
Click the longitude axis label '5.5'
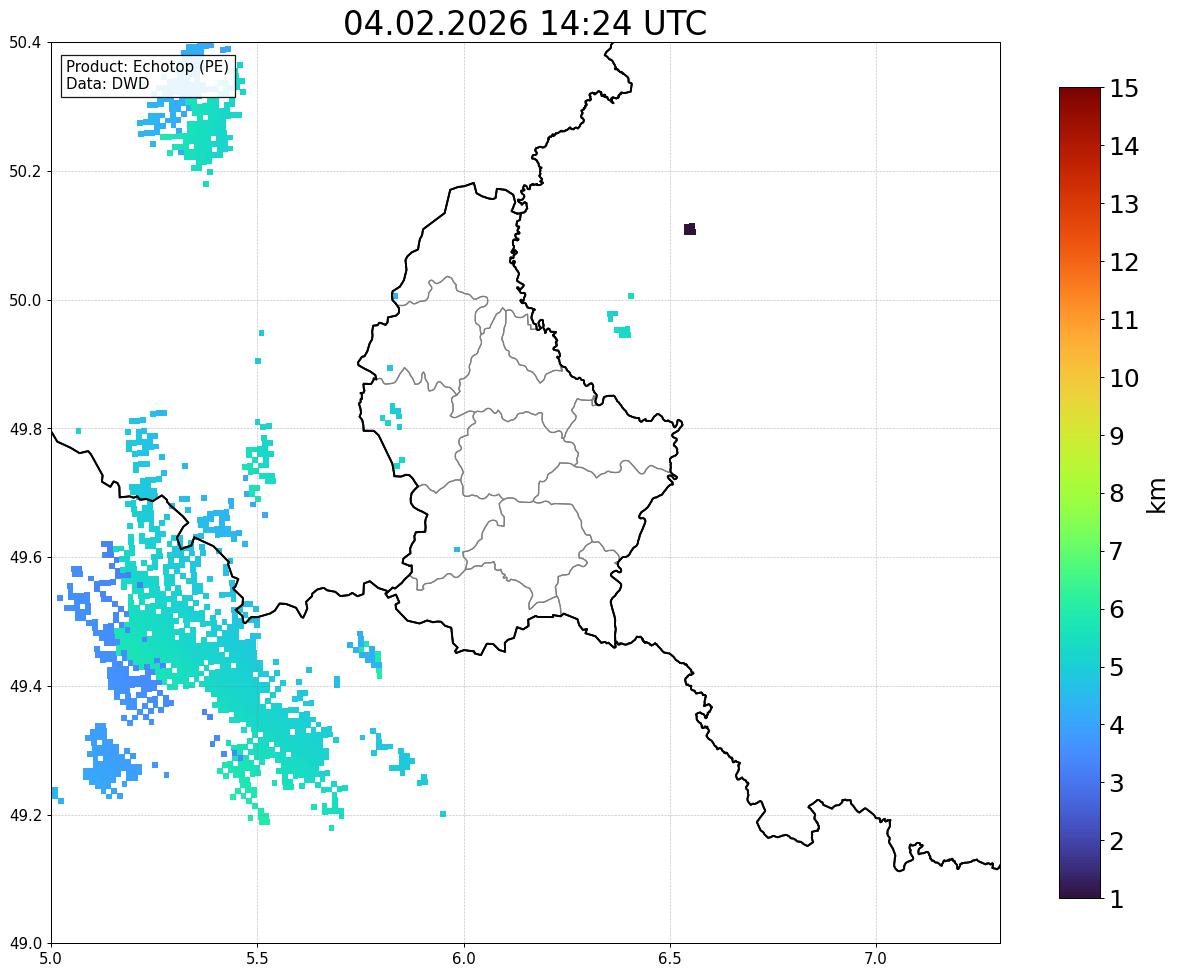click(258, 959)
